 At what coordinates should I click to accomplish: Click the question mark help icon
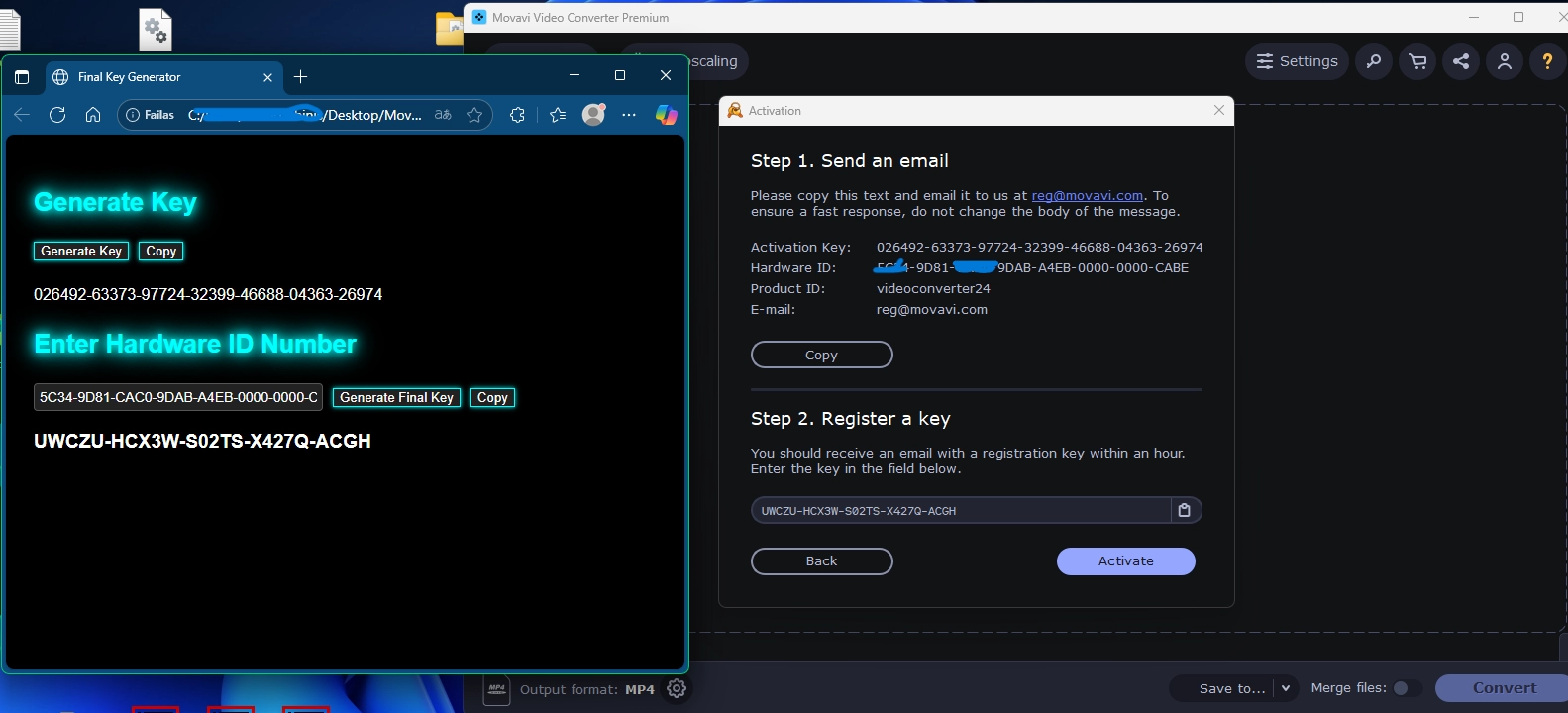[x=1547, y=61]
